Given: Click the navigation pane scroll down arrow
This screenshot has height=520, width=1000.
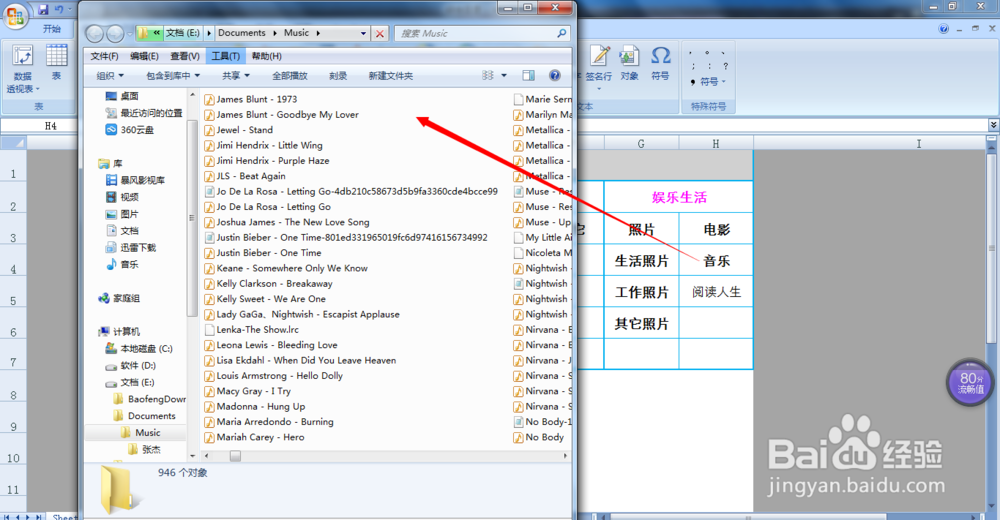Looking at the screenshot, I should (193, 456).
